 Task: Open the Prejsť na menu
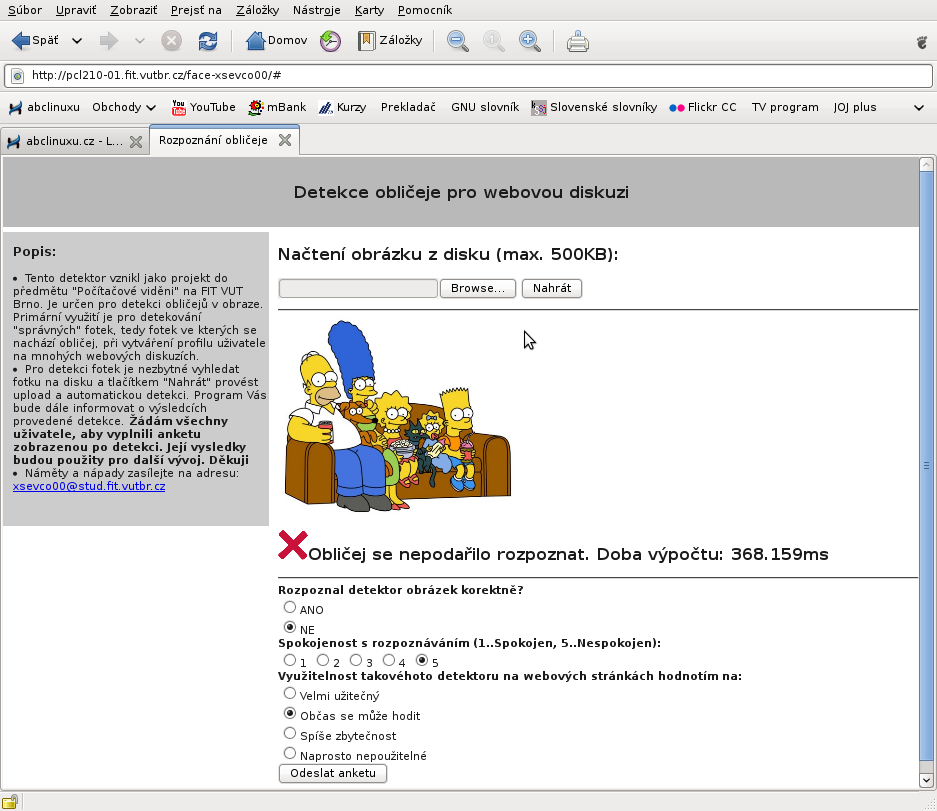pos(196,10)
